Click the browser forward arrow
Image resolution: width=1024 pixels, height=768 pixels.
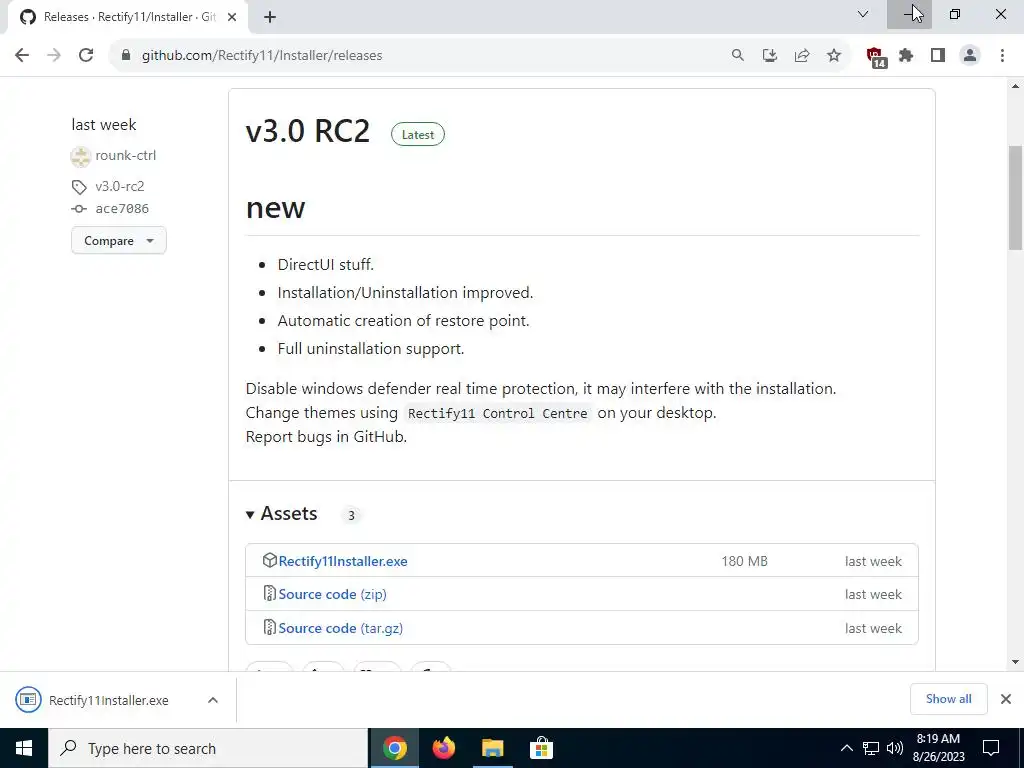coord(54,56)
